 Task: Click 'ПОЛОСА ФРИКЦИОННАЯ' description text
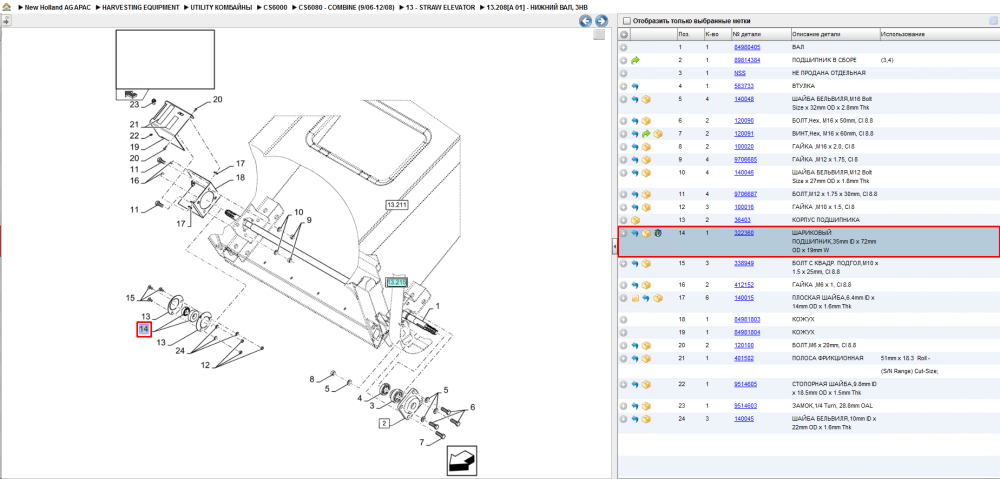coord(827,358)
